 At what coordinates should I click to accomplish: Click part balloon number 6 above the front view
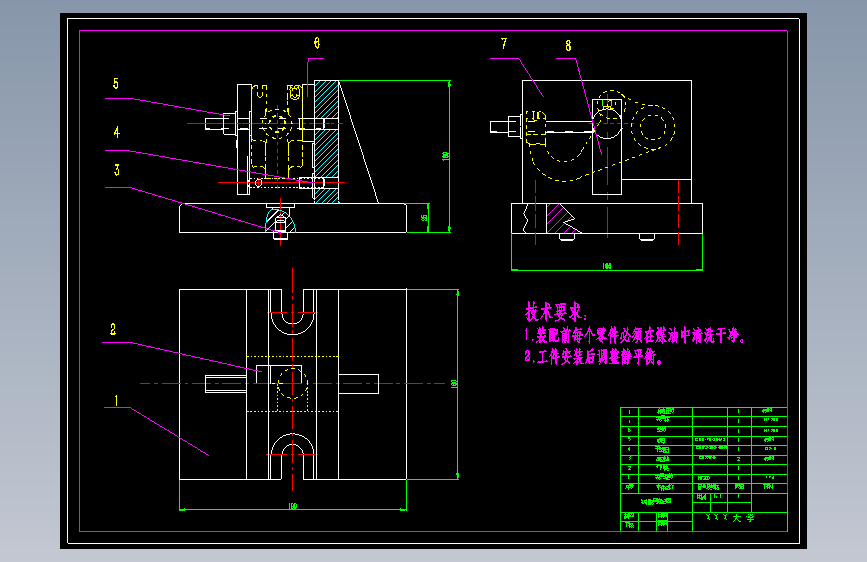(x=317, y=43)
